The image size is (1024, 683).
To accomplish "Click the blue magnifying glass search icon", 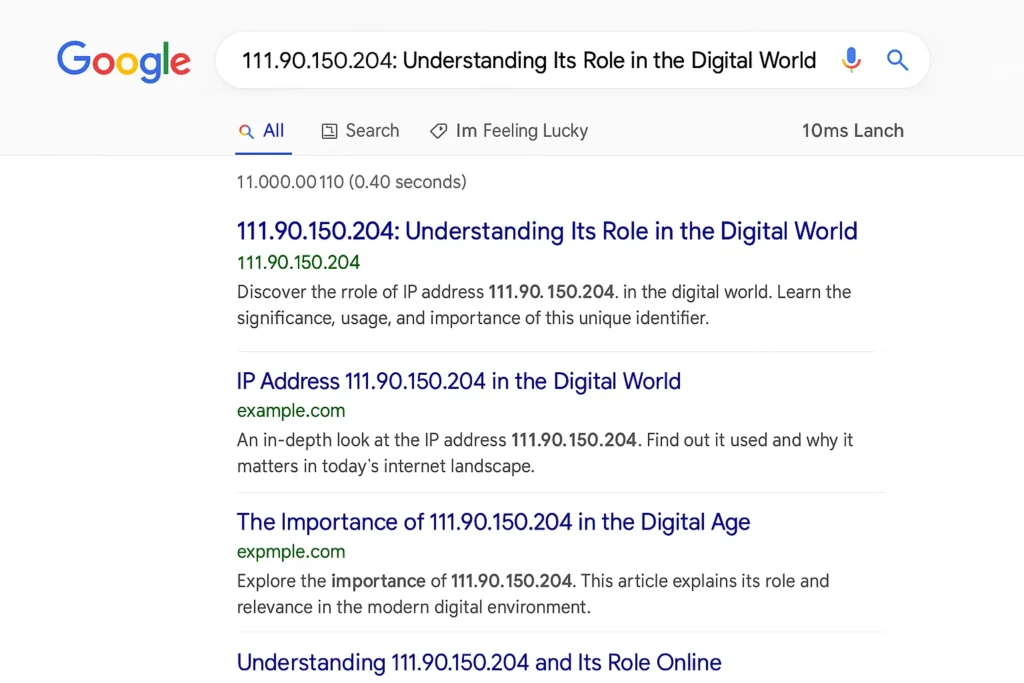I will point(897,61).
